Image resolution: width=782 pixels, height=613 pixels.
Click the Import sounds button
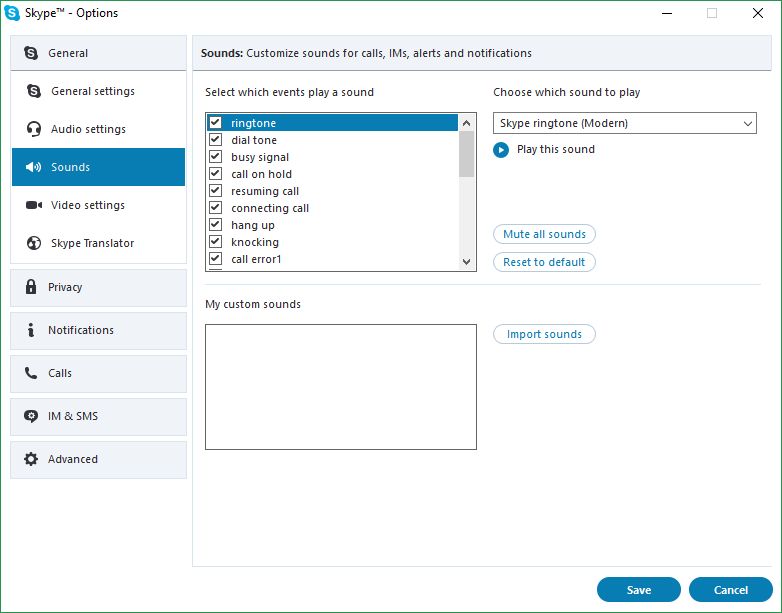pyautogui.click(x=544, y=334)
